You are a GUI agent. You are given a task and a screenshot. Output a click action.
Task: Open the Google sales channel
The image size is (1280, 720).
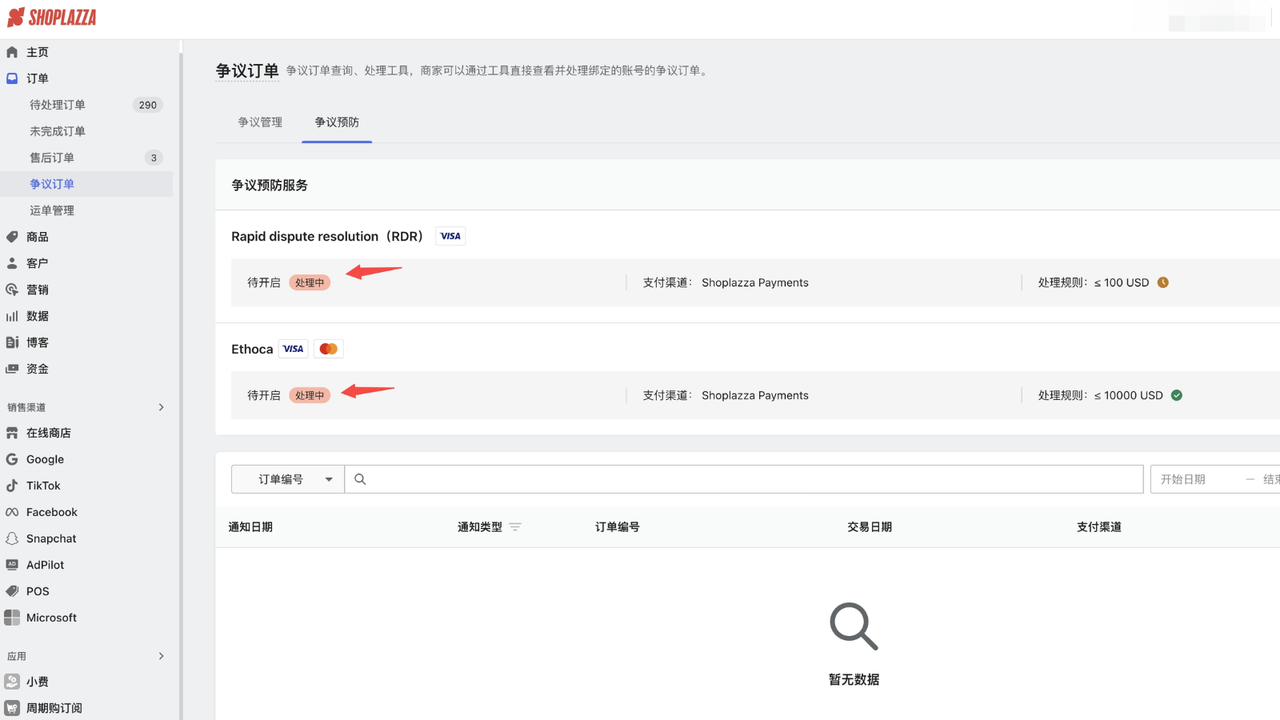[44, 459]
